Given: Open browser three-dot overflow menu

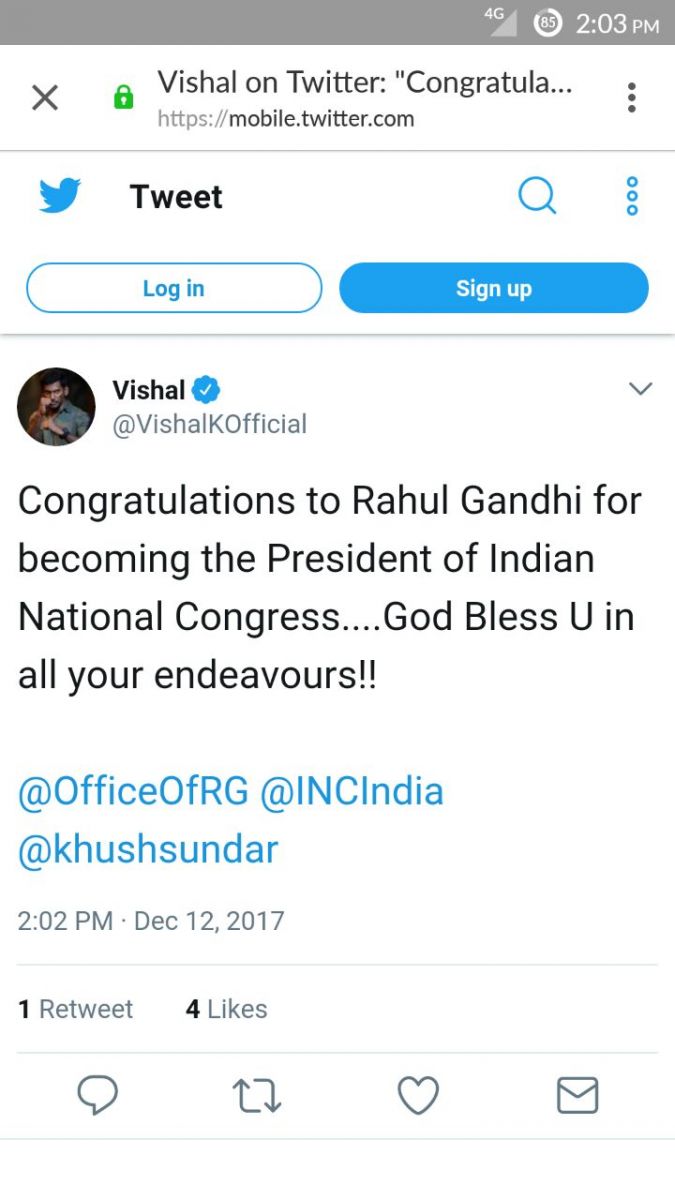Looking at the screenshot, I should coord(631,98).
